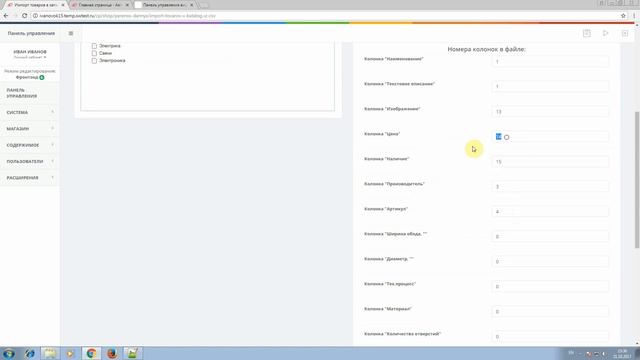Click the Колонка "Артикул" number field
Screen dimensions: 640x360
(550, 211)
